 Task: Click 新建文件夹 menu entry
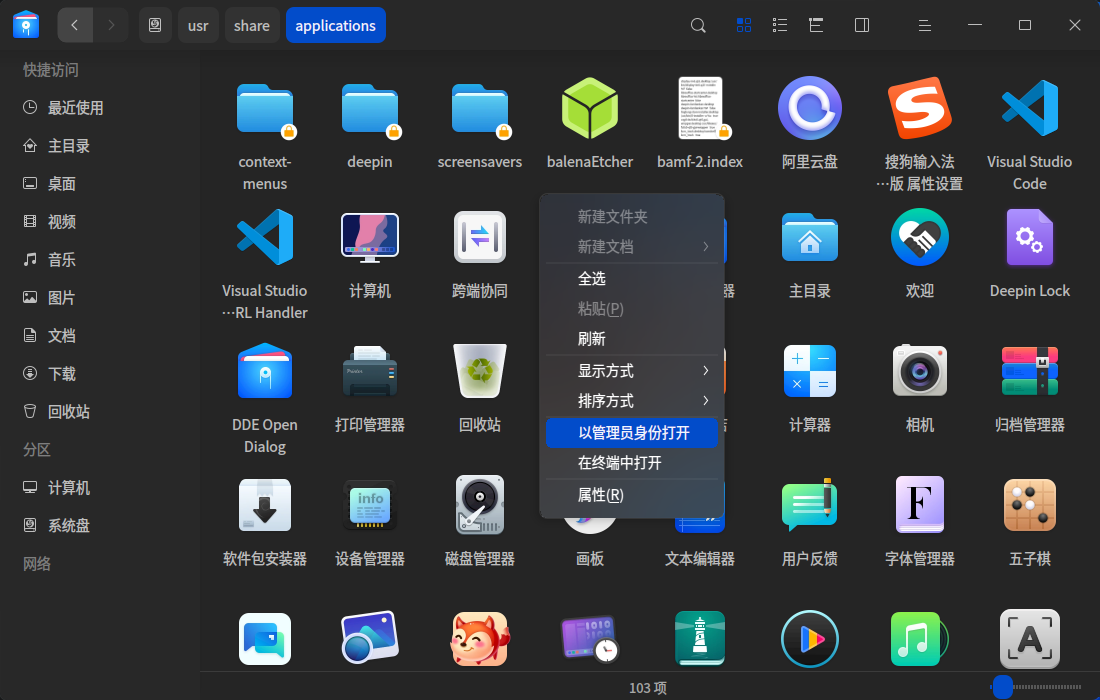click(x=632, y=217)
